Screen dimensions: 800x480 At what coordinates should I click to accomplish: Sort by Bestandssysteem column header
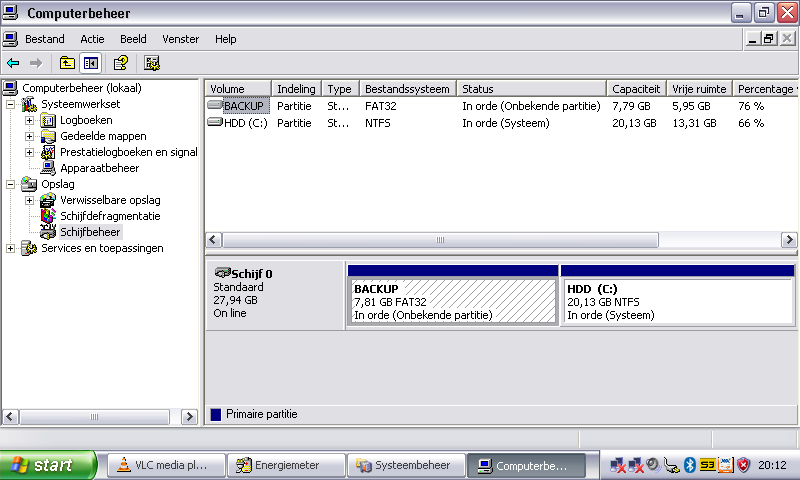pos(408,89)
